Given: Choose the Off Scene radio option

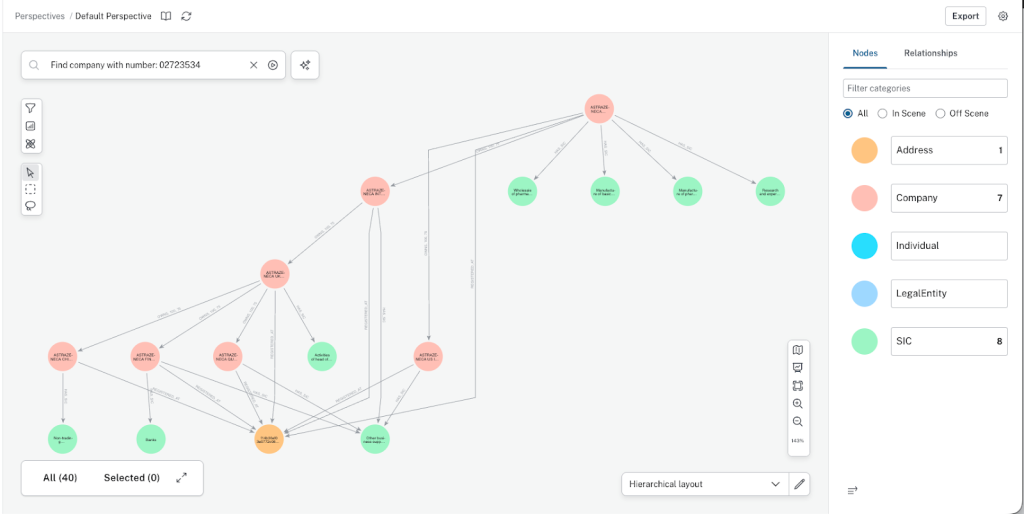Looking at the screenshot, I should (940, 114).
